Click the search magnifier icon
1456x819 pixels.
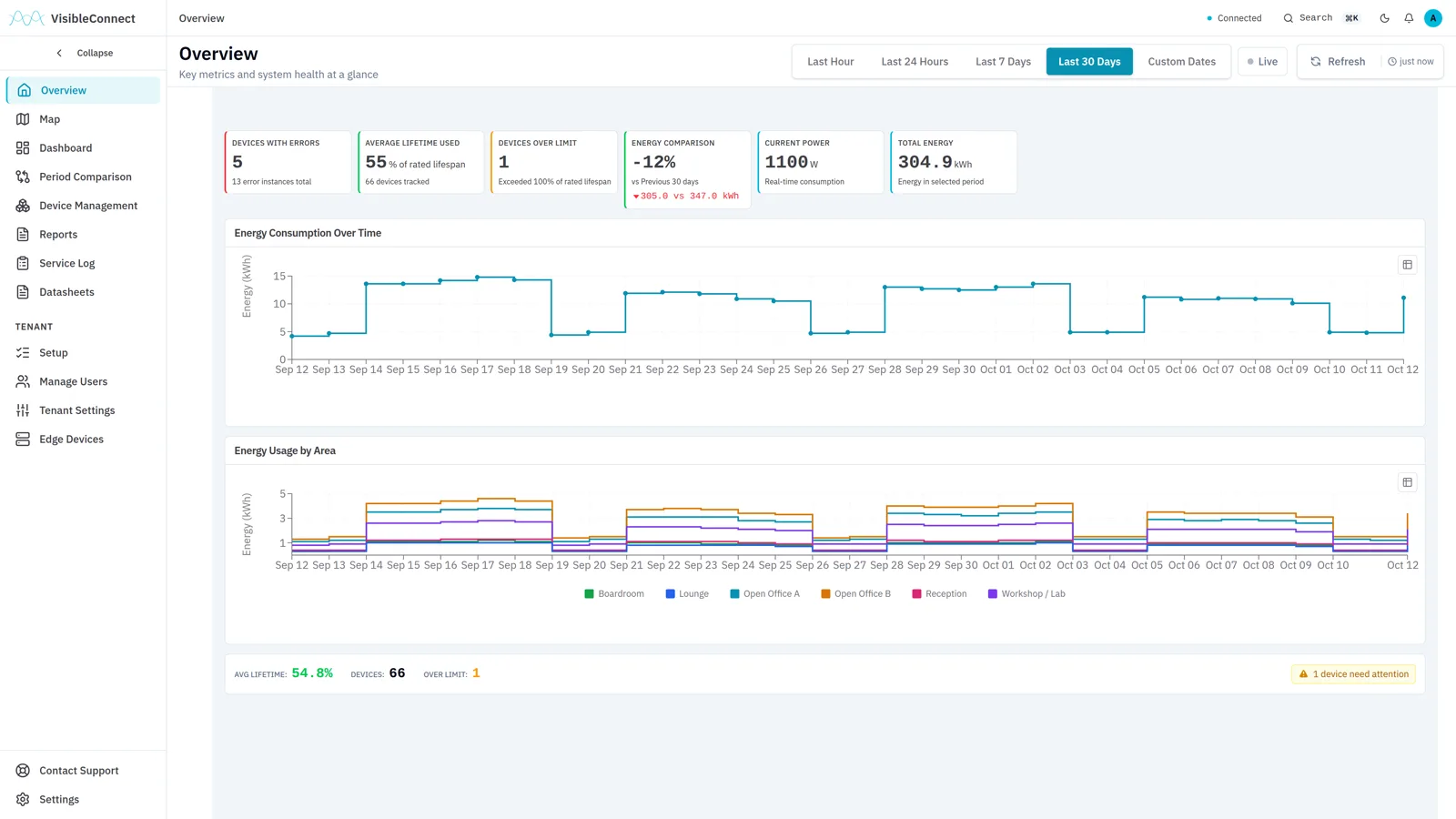pyautogui.click(x=1288, y=18)
